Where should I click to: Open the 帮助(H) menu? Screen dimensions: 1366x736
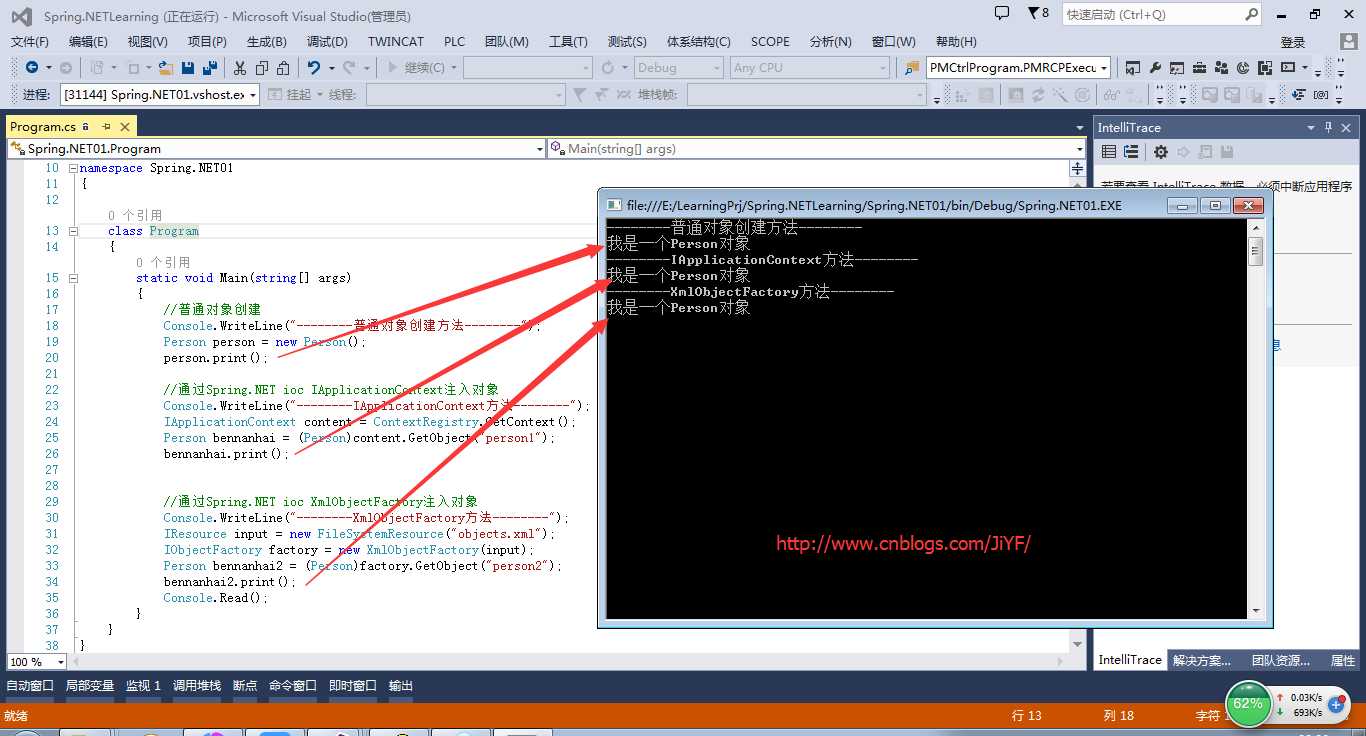(x=956, y=42)
